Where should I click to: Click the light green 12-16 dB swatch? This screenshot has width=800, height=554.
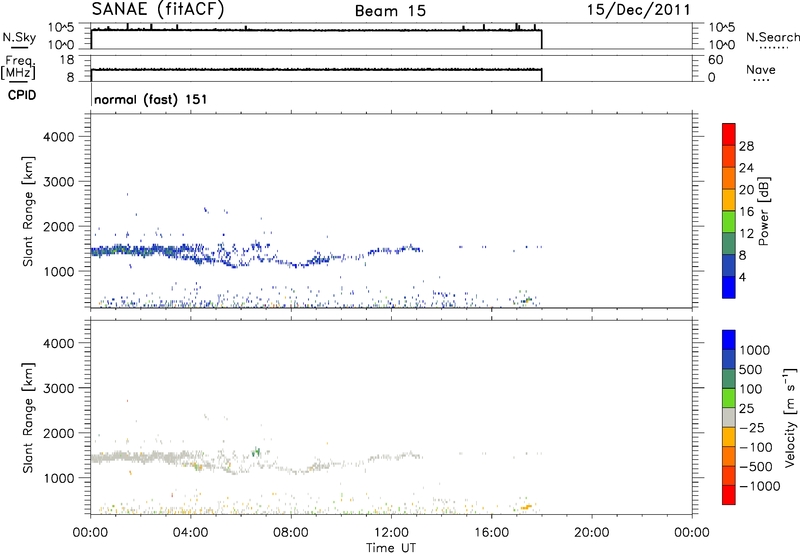729,221
